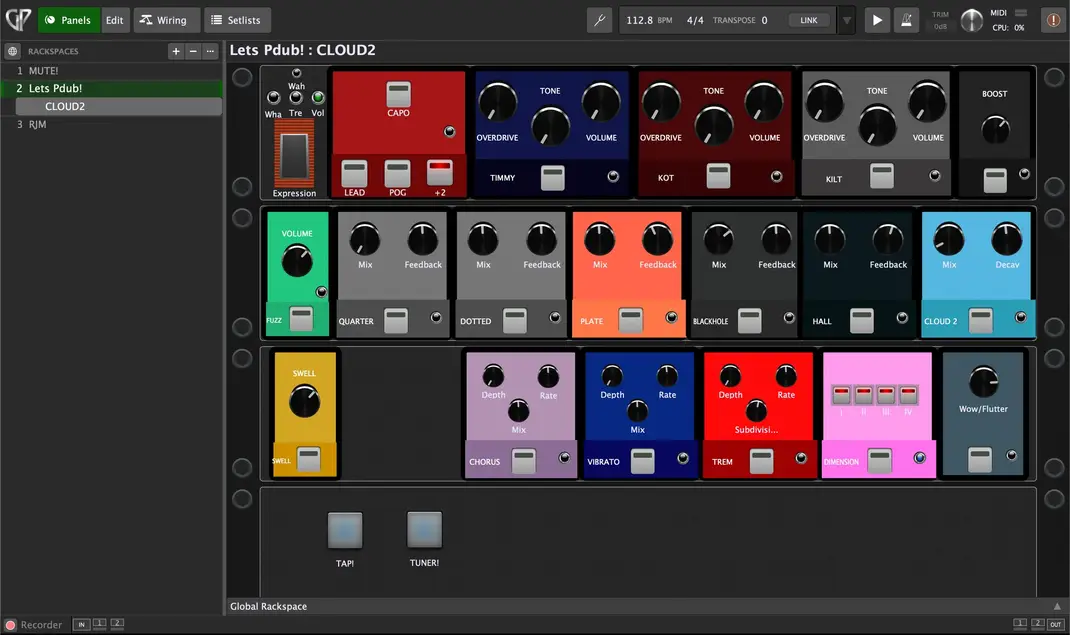This screenshot has height=635, width=1070.
Task: Switch to the Panels view
Action: (68, 20)
